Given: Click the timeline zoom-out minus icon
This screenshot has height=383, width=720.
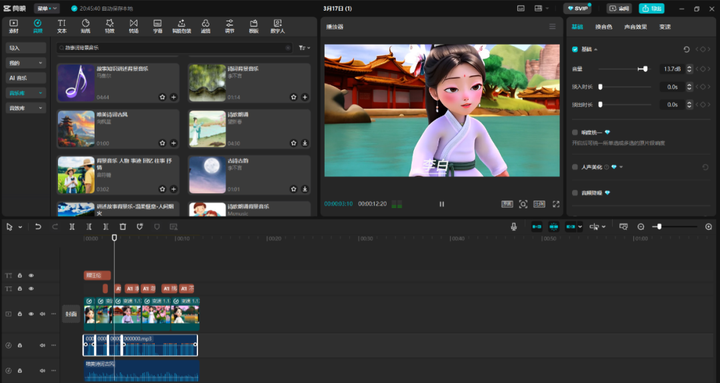Looking at the screenshot, I should point(641,227).
